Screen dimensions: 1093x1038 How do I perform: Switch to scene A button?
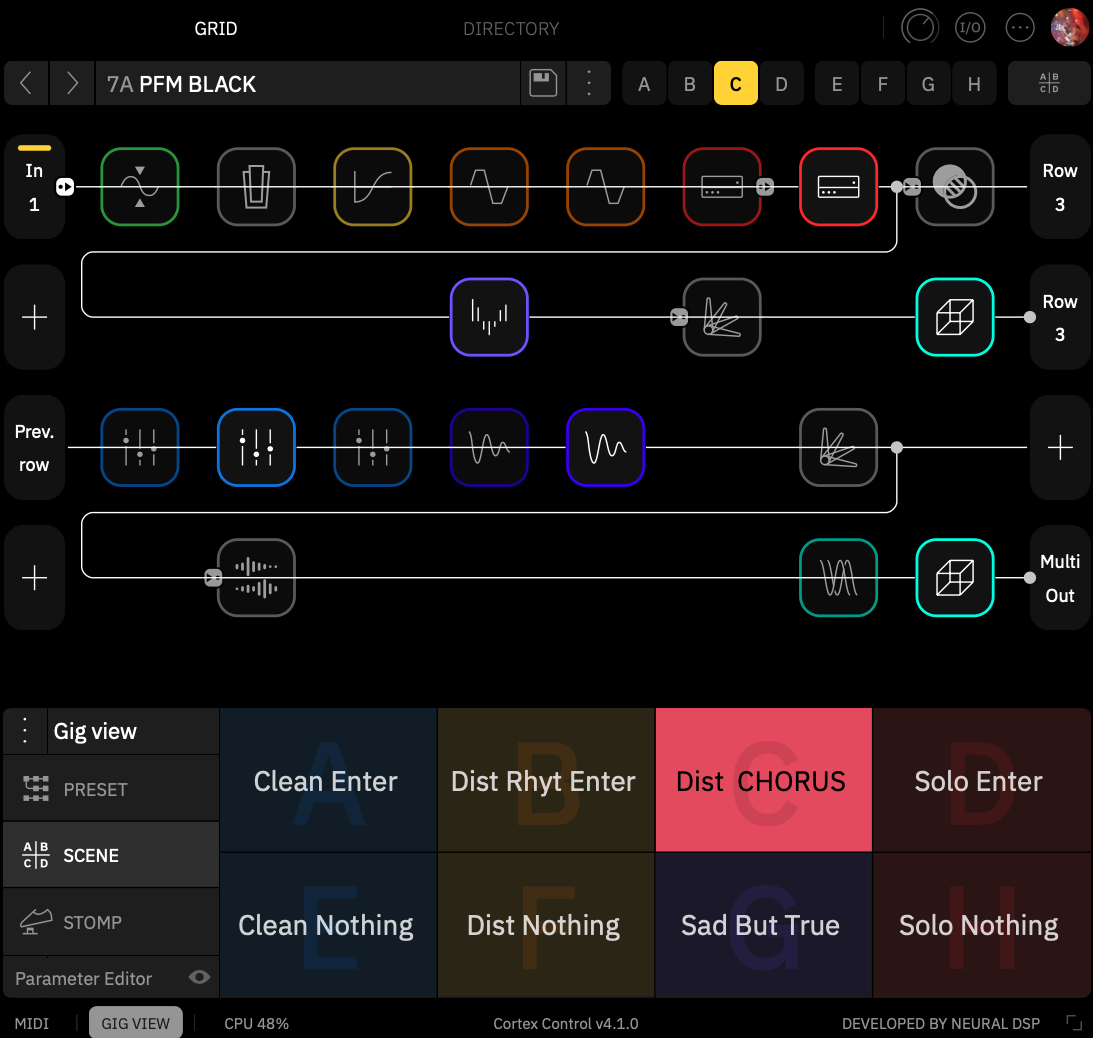(x=644, y=84)
